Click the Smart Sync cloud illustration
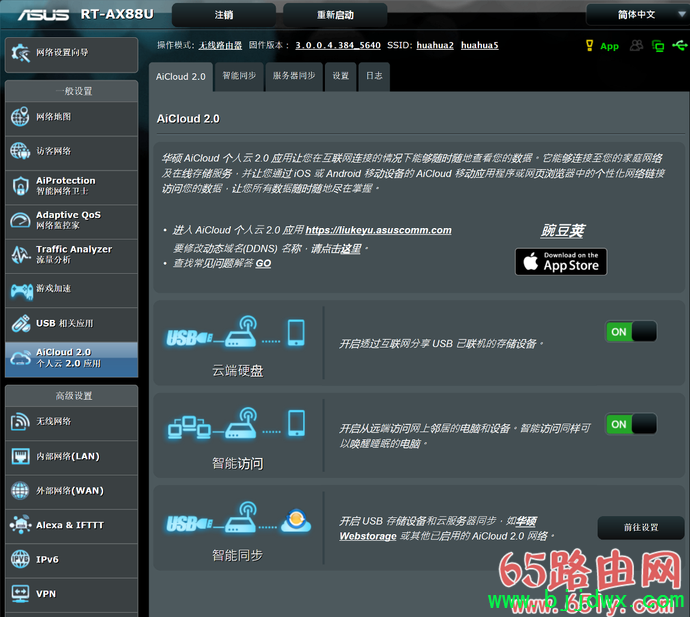Screen dimensions: 690x617 point(238,517)
